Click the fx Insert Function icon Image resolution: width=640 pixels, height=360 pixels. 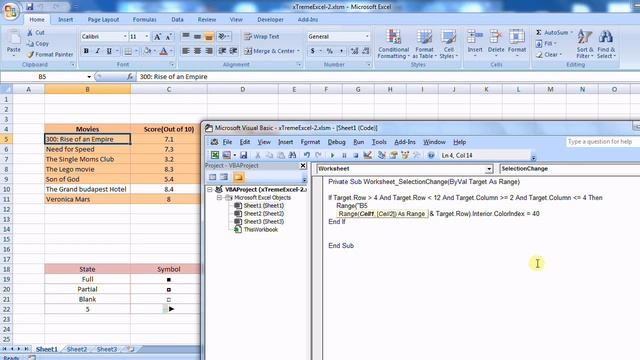[x=130, y=77]
